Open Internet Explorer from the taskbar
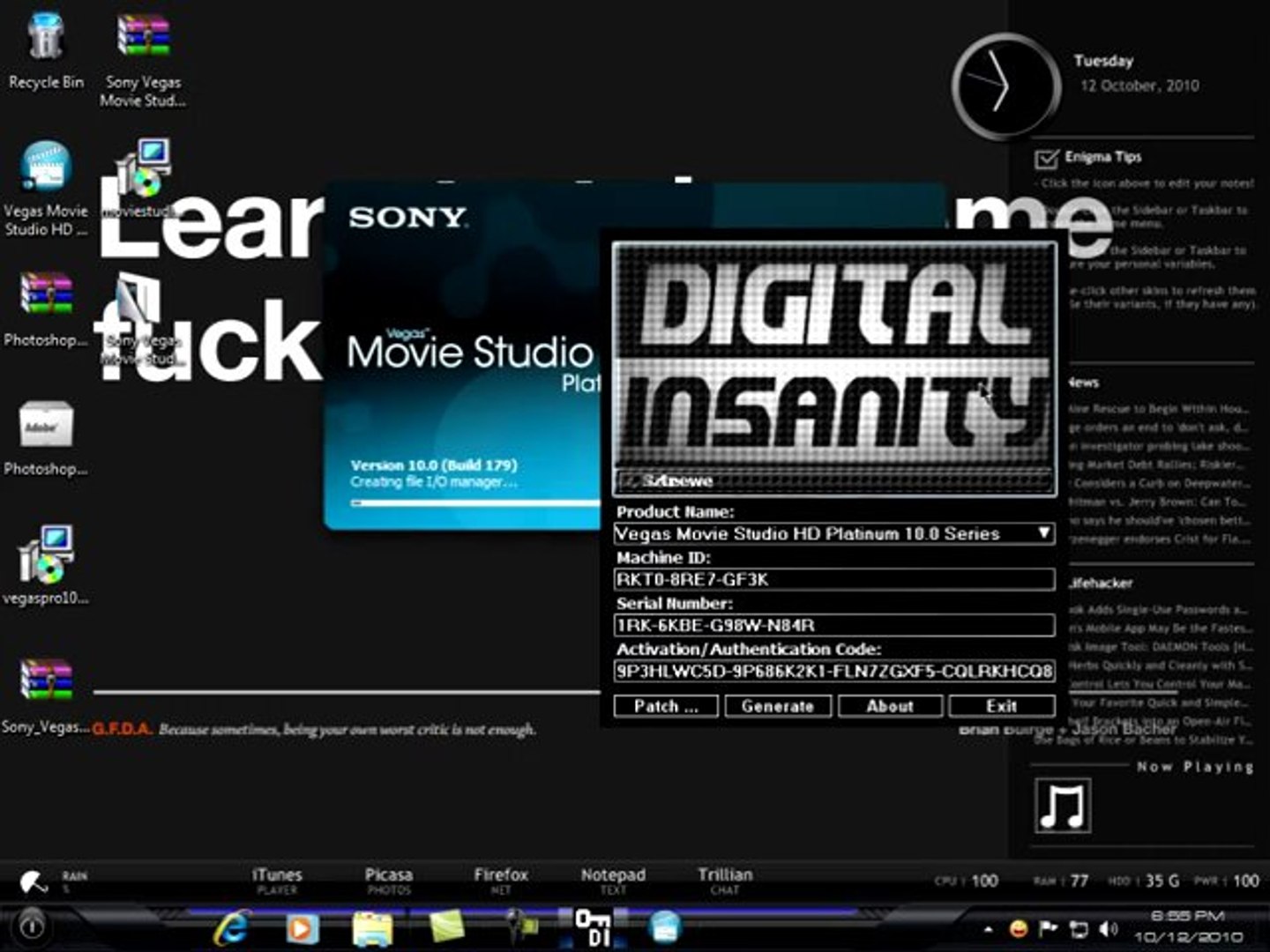 [231, 927]
